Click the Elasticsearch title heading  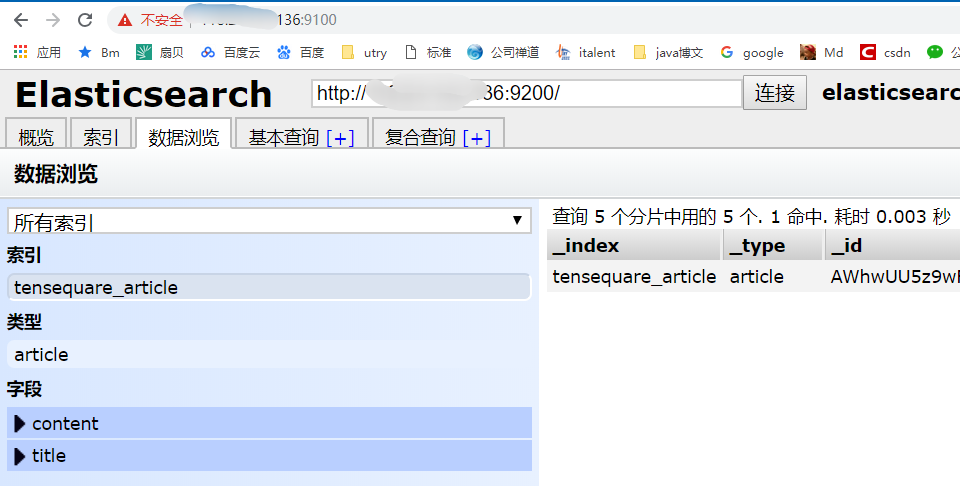pyautogui.click(x=143, y=95)
